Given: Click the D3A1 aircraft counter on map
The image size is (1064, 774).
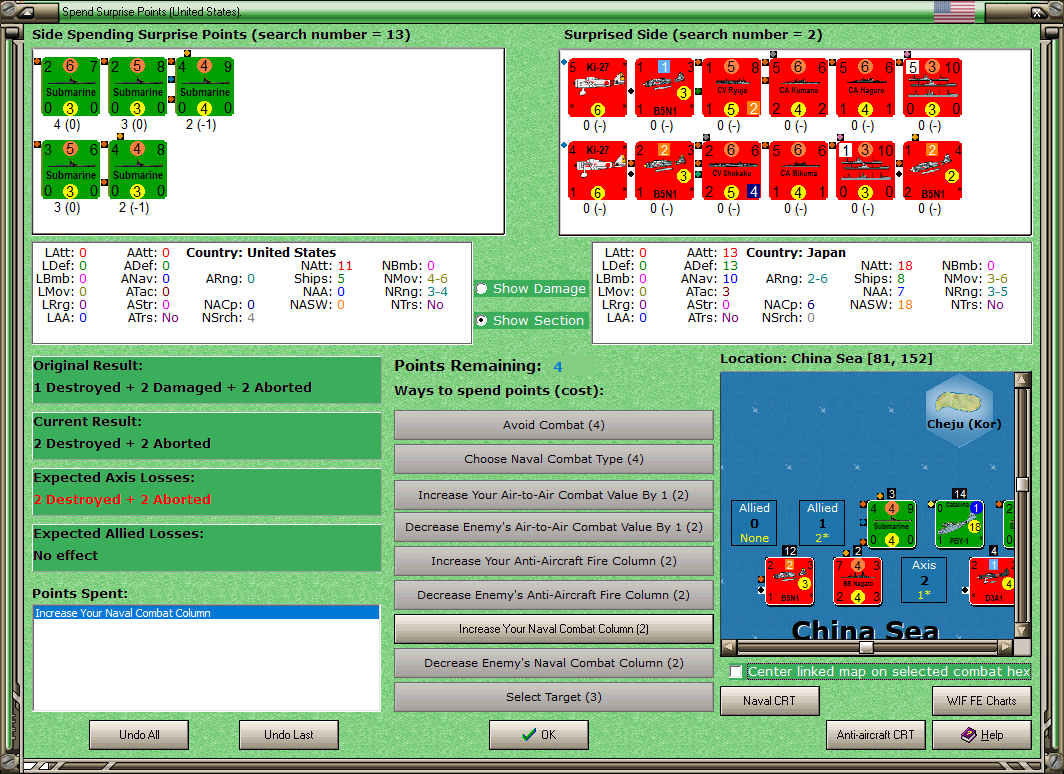Looking at the screenshot, I should tap(992, 581).
